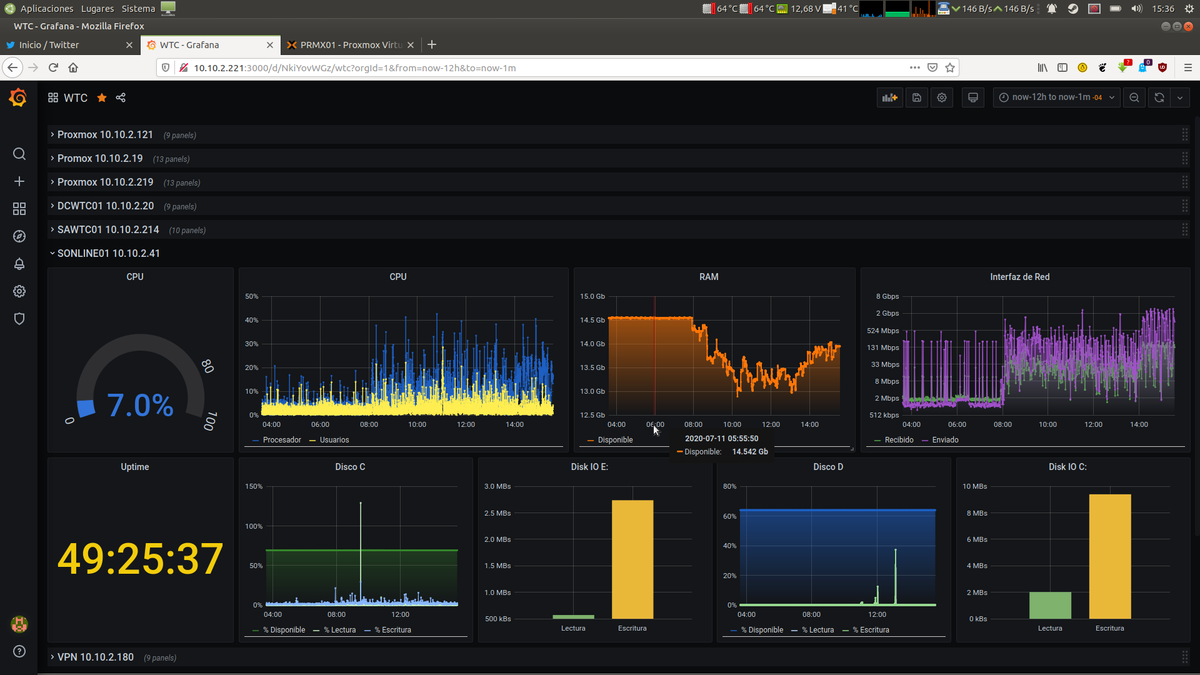Open the Sistema menu
This screenshot has height=675, width=1200.
[139, 8]
